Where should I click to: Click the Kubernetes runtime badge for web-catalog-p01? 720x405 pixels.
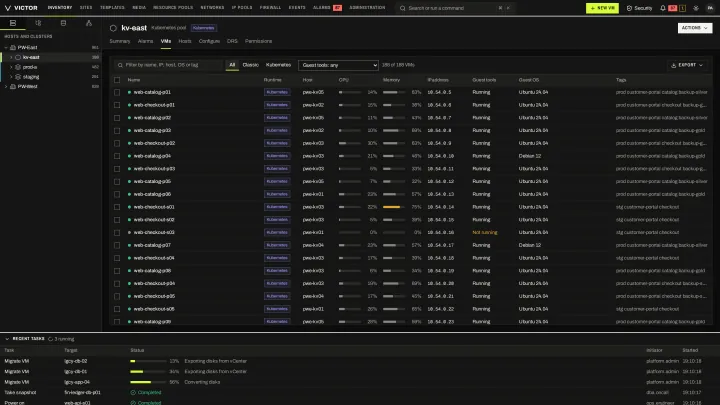pyautogui.click(x=277, y=92)
